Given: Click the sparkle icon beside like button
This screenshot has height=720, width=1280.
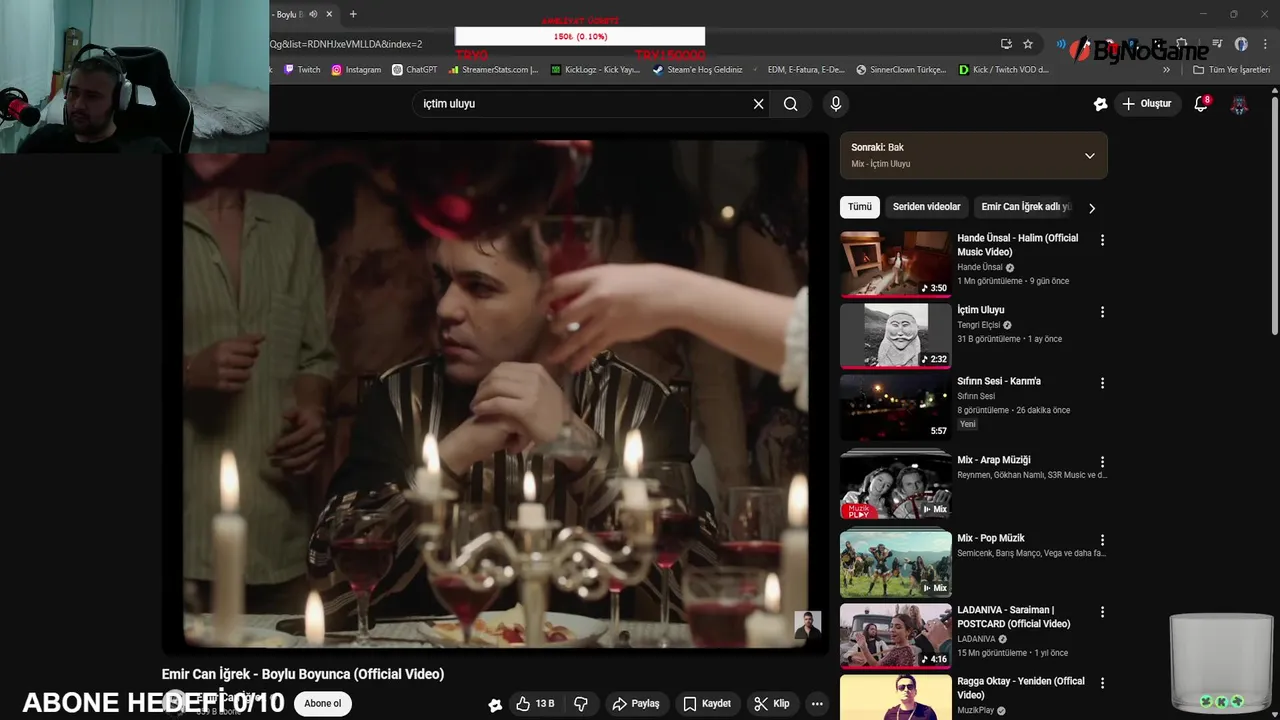Looking at the screenshot, I should [495, 705].
